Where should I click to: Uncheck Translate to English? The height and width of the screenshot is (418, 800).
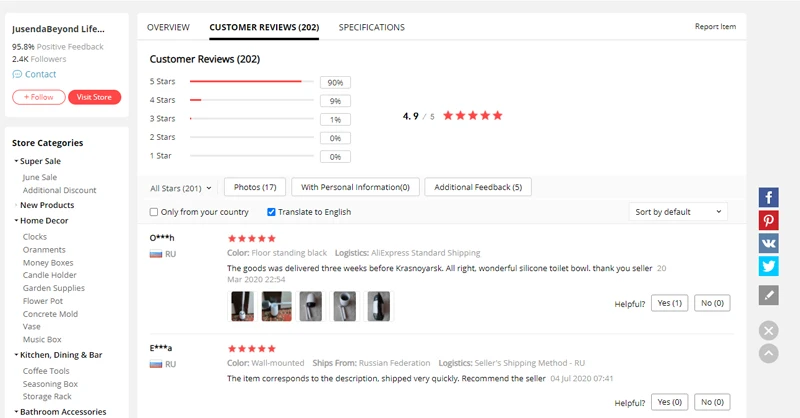point(271,212)
